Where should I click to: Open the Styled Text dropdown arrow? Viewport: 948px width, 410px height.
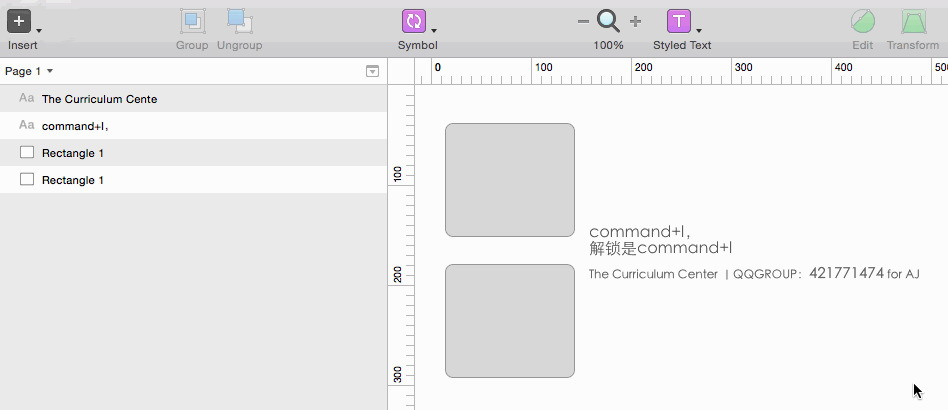click(699, 30)
